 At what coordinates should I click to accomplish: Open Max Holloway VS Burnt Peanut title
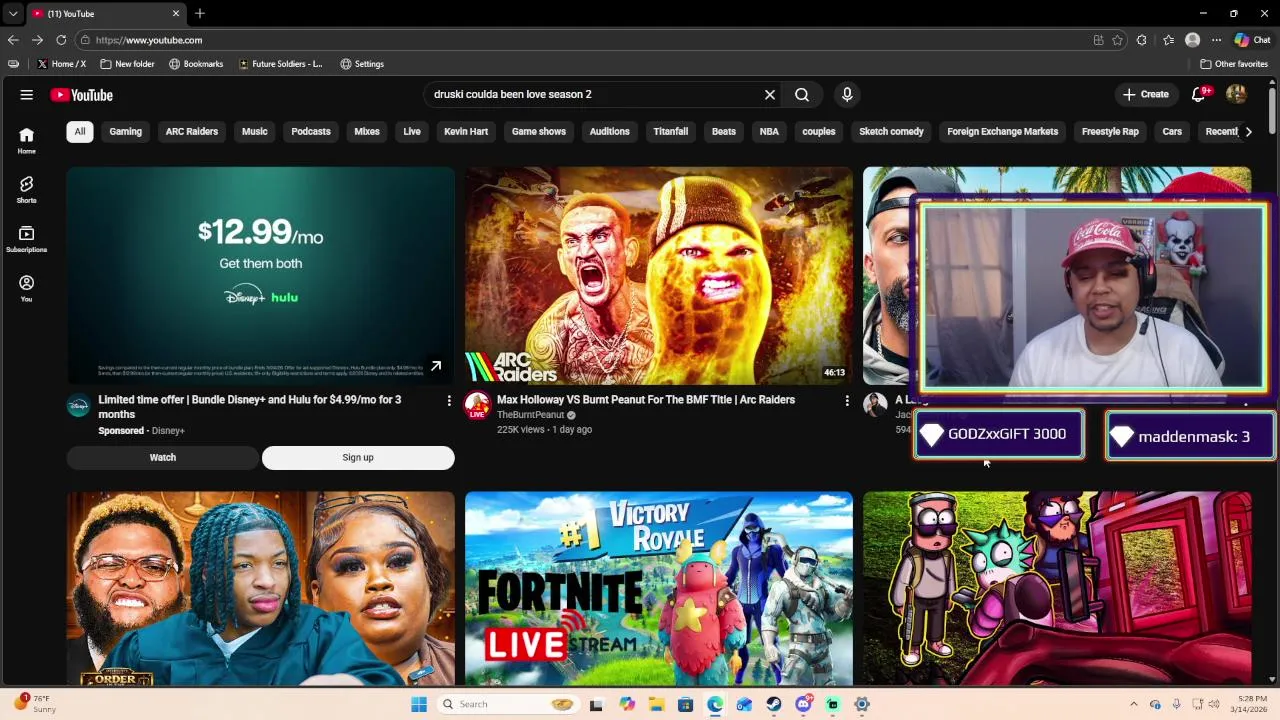click(646, 400)
